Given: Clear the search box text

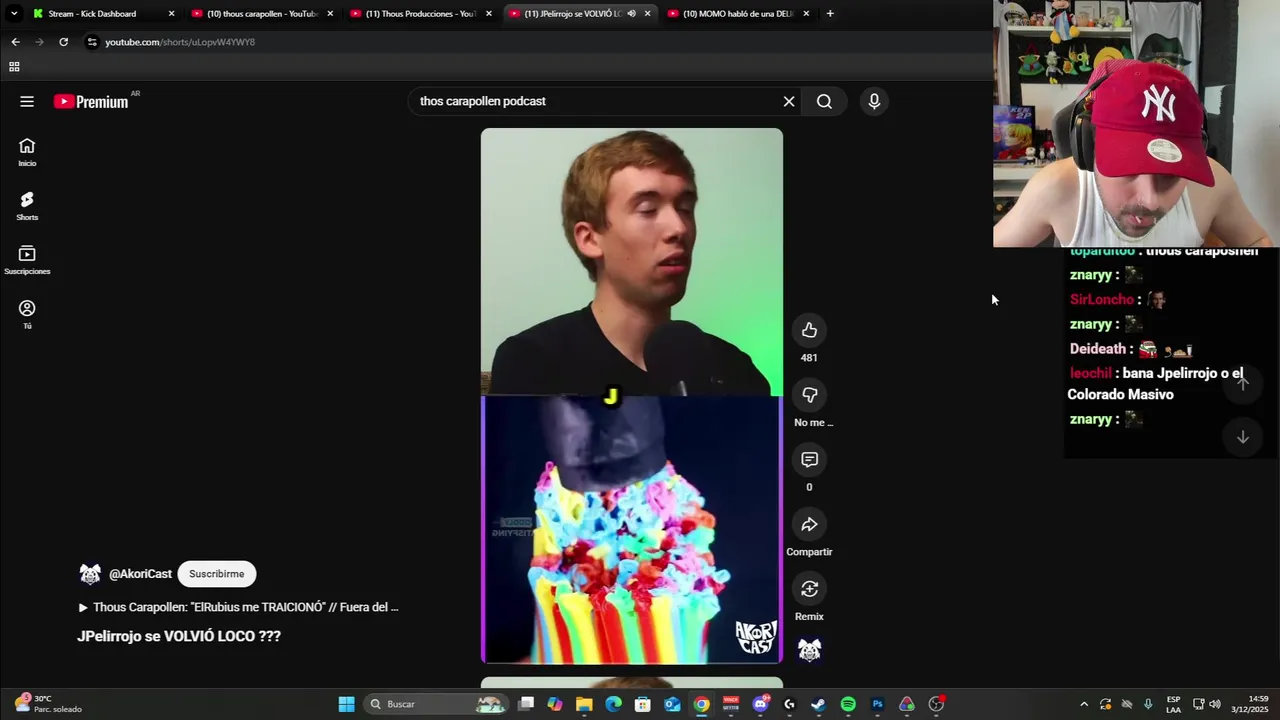Looking at the screenshot, I should click(x=789, y=101).
